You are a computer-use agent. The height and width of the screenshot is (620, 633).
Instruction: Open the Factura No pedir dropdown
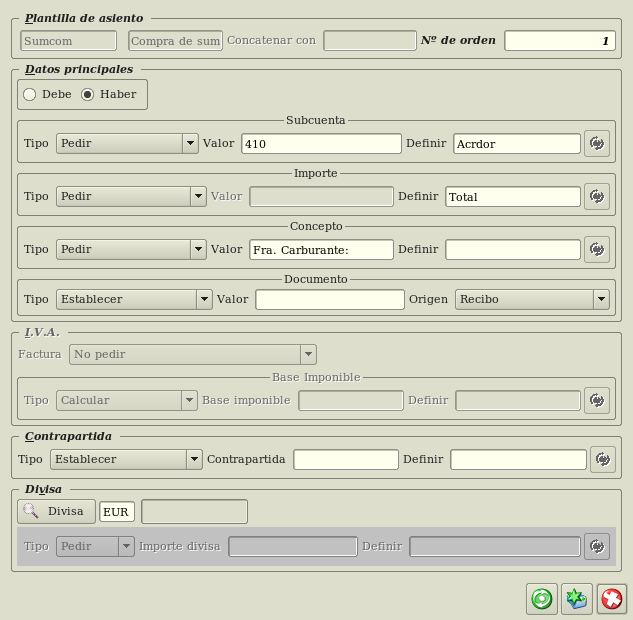pyautogui.click(x=193, y=354)
